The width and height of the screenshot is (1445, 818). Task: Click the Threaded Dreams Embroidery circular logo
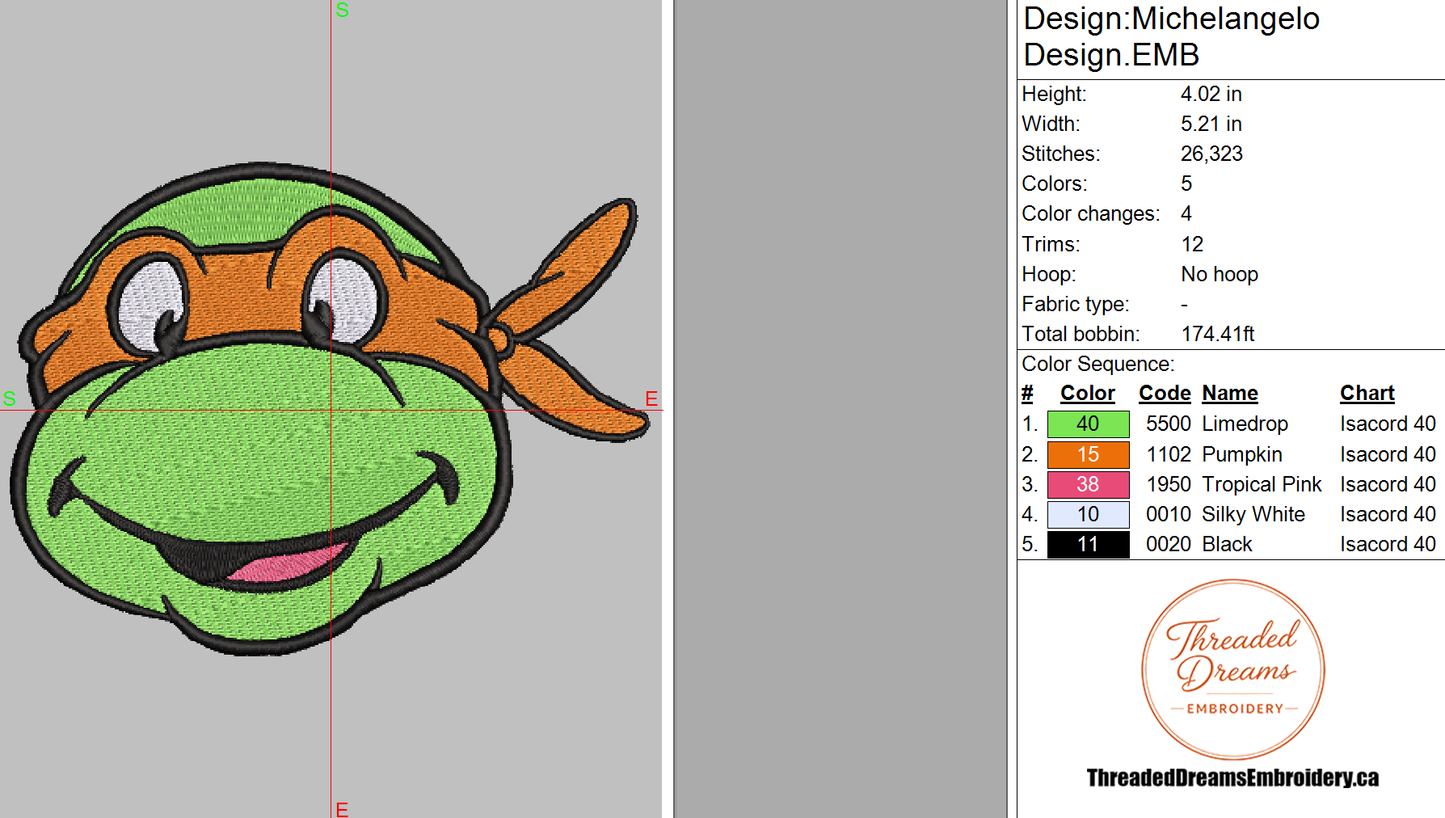[1233, 670]
